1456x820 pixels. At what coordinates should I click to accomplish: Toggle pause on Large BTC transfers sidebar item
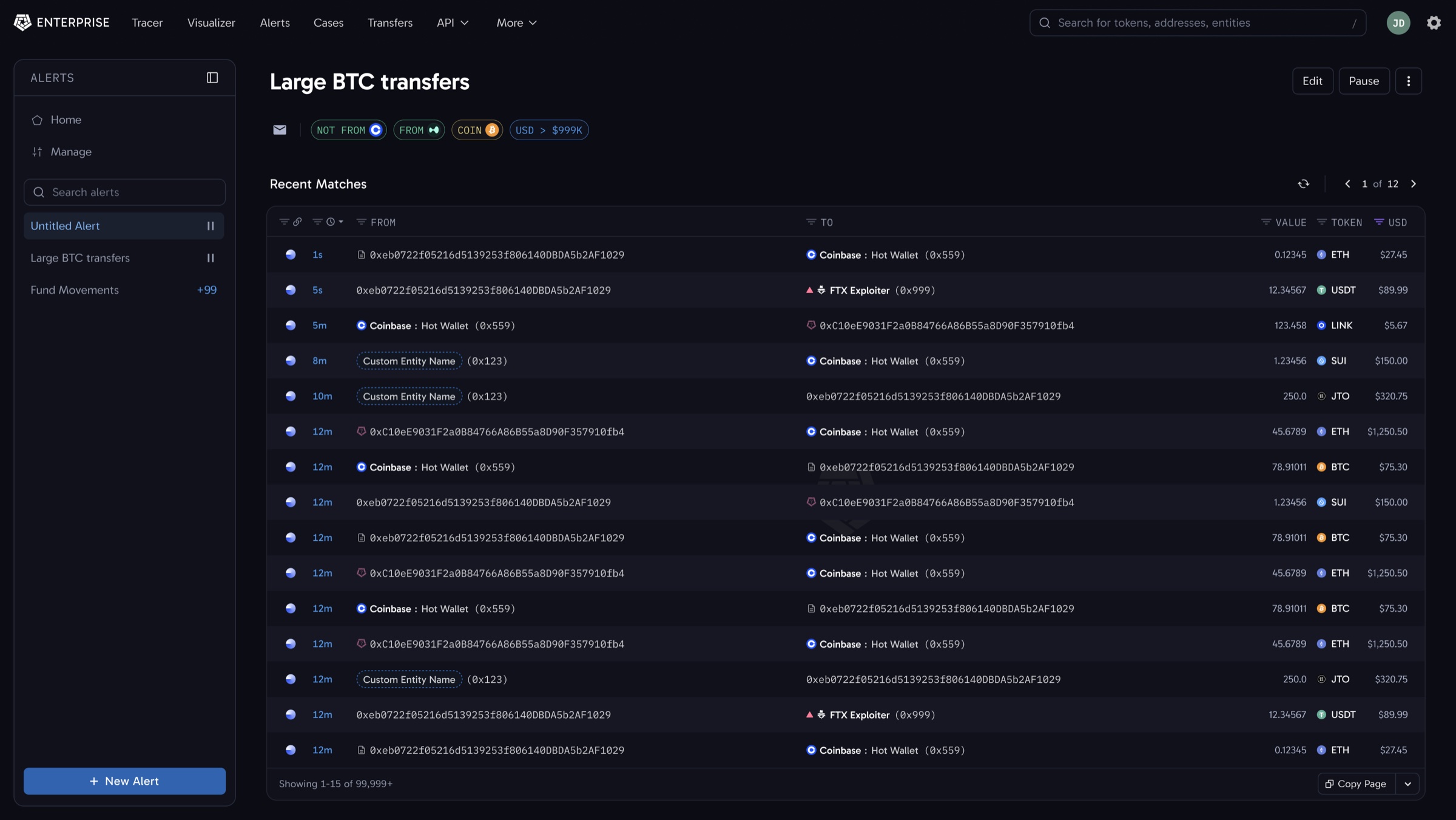[x=211, y=258]
